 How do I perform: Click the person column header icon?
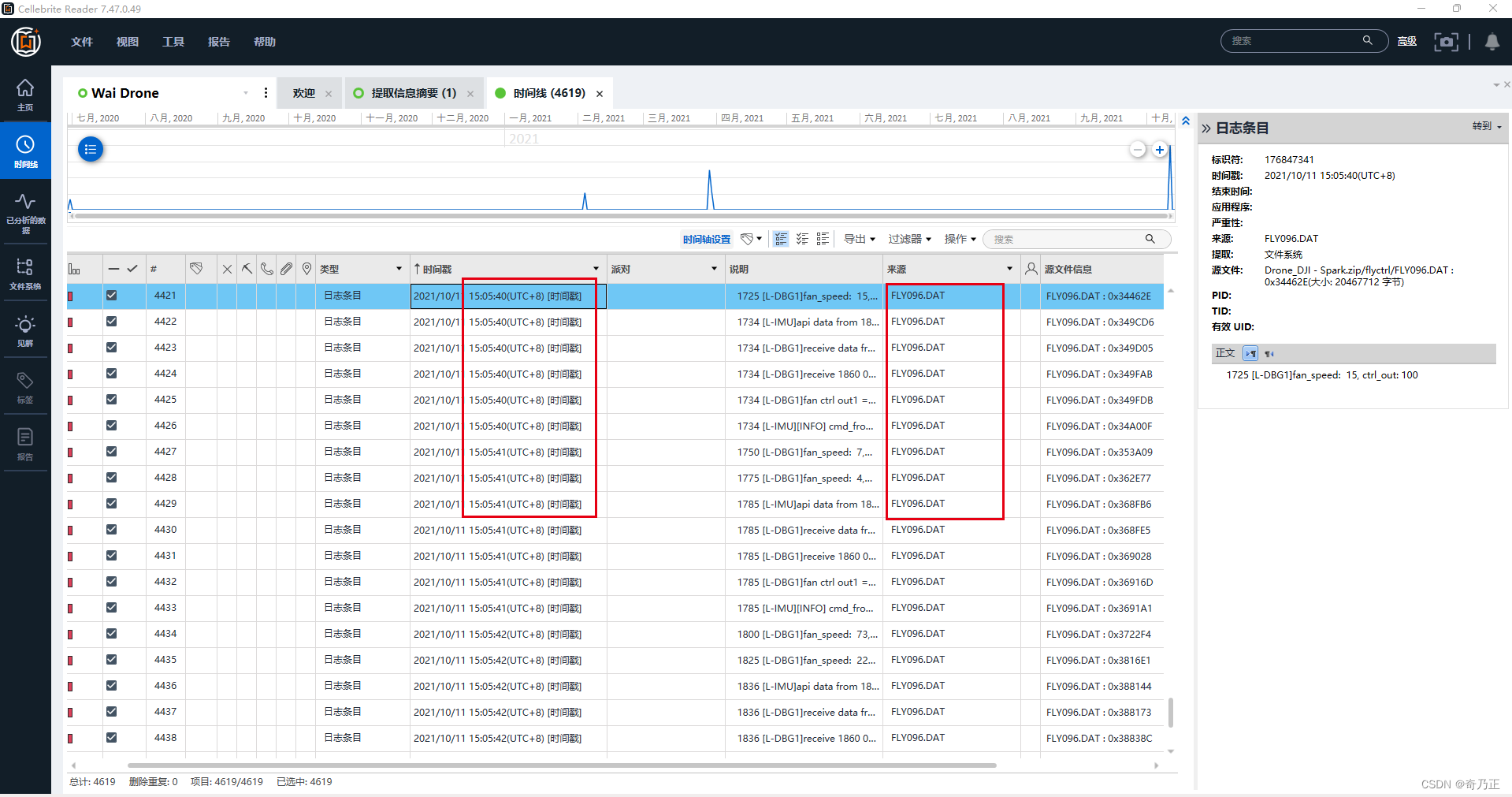1031,269
